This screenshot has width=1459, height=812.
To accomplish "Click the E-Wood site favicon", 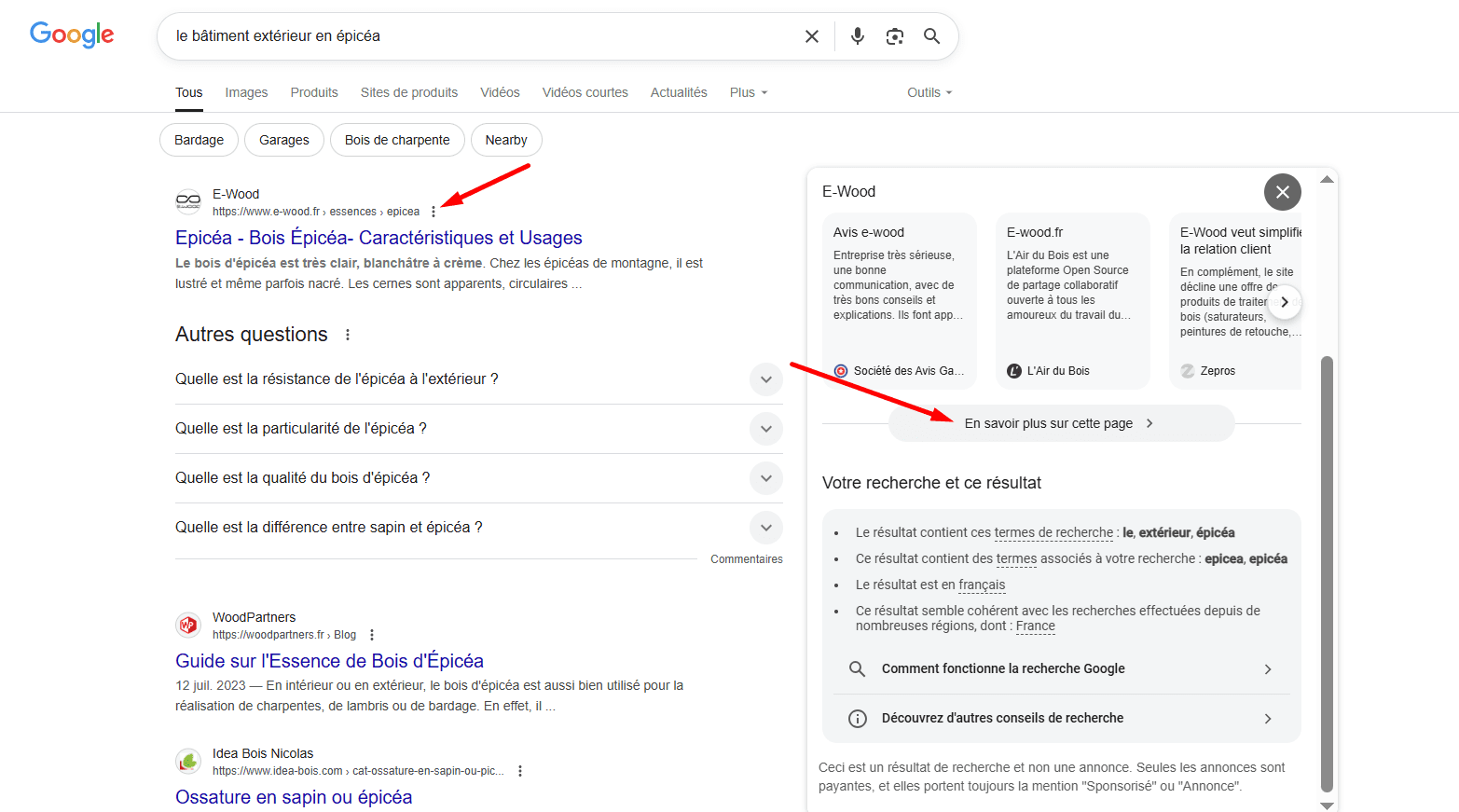I will (x=188, y=201).
